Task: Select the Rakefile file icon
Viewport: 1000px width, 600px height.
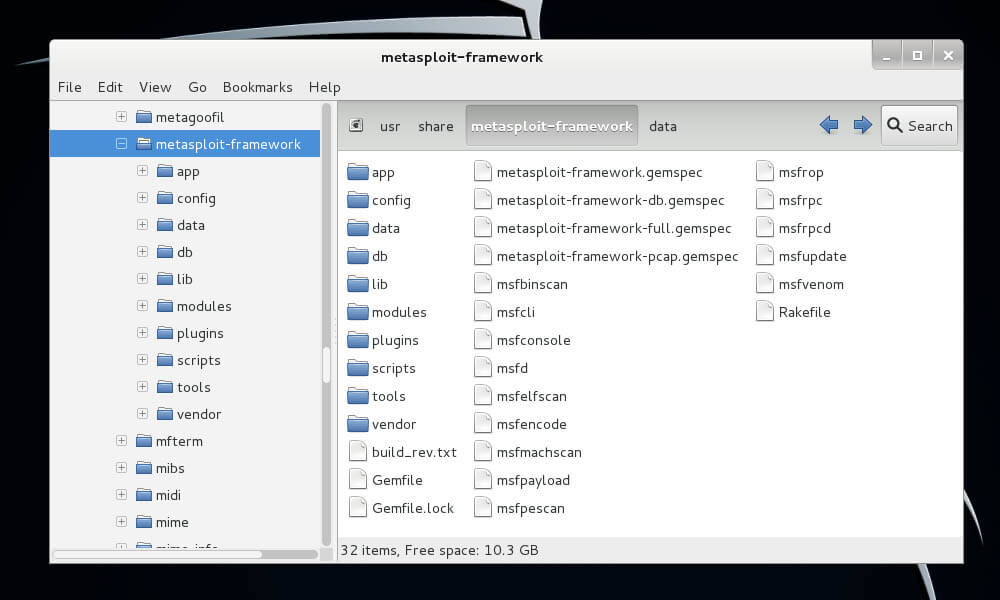Action: pos(765,312)
